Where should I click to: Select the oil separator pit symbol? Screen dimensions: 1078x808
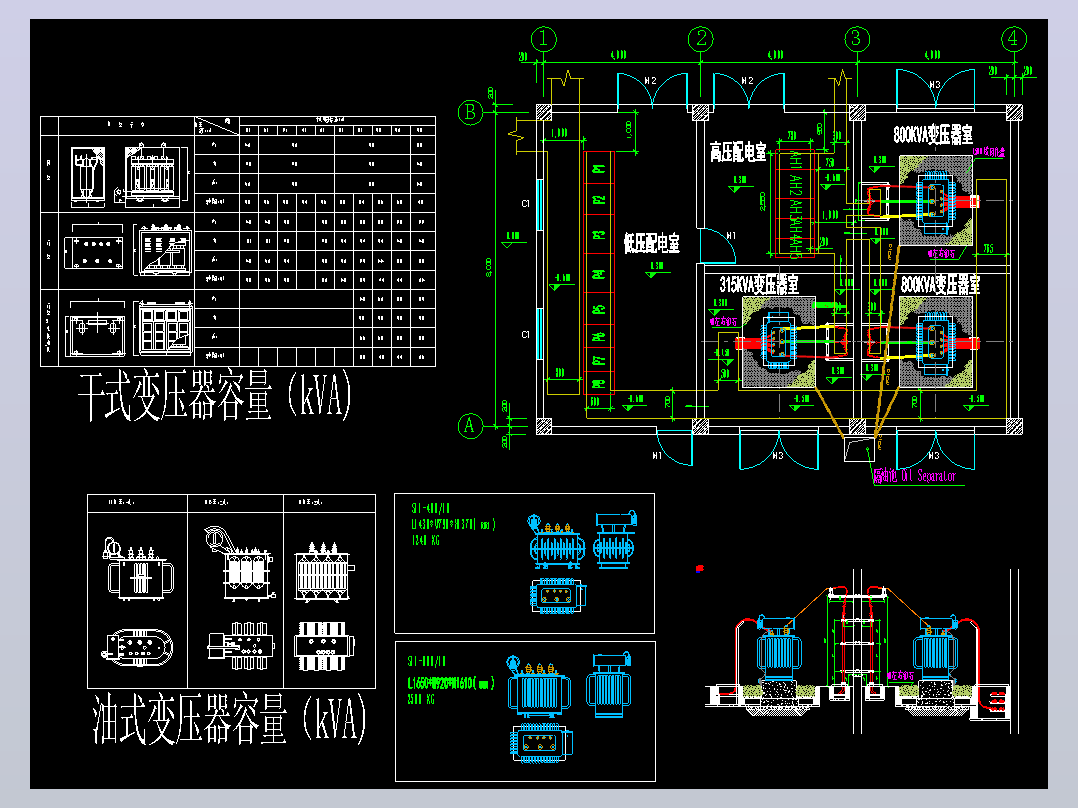click(x=859, y=448)
